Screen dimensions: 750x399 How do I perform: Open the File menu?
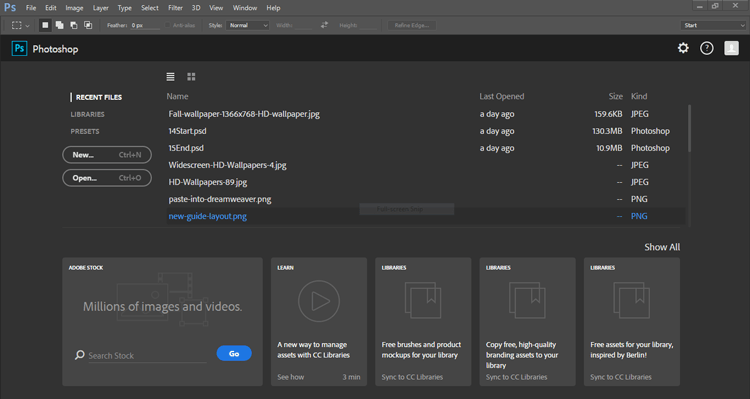(x=31, y=8)
